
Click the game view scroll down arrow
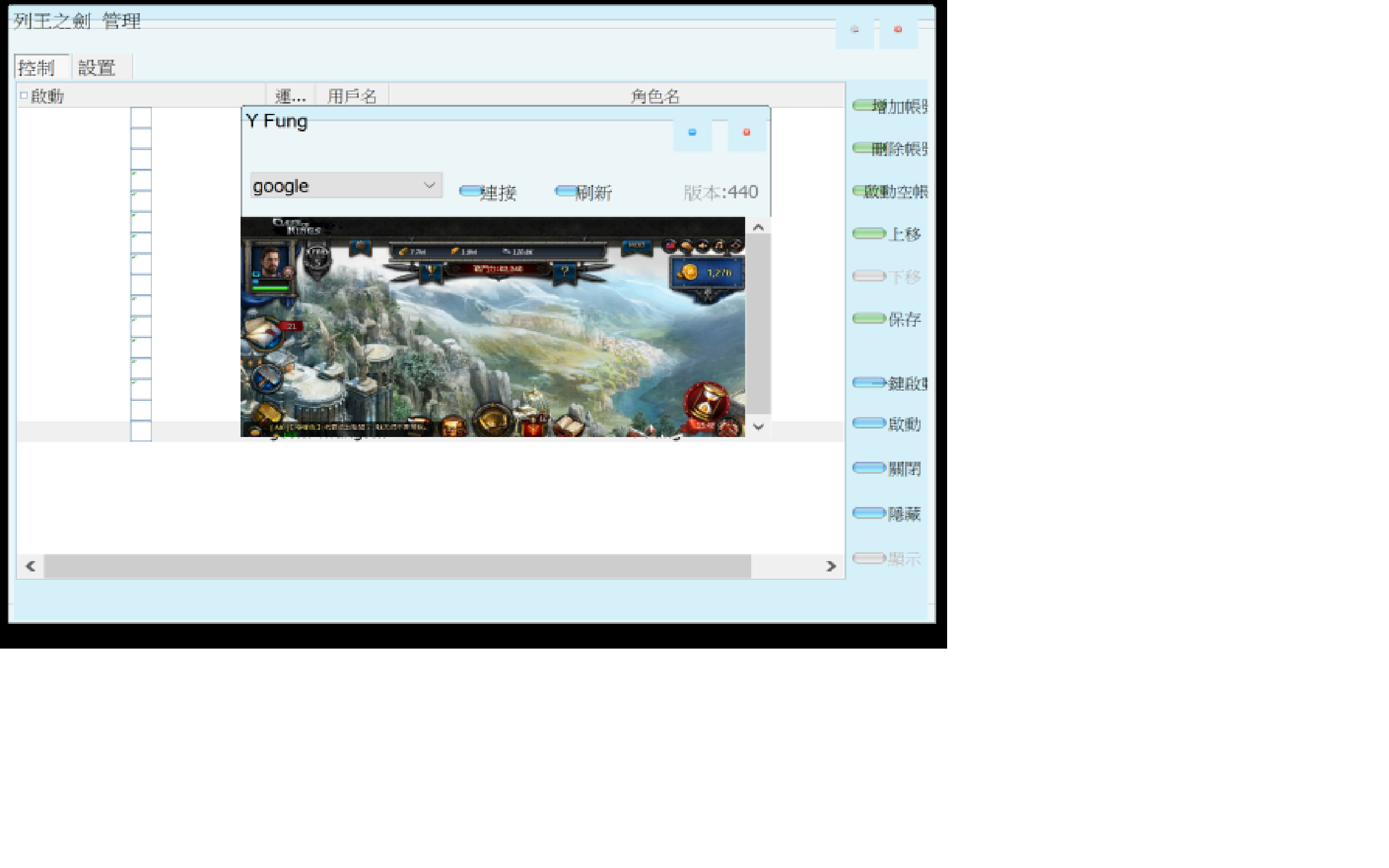[758, 427]
